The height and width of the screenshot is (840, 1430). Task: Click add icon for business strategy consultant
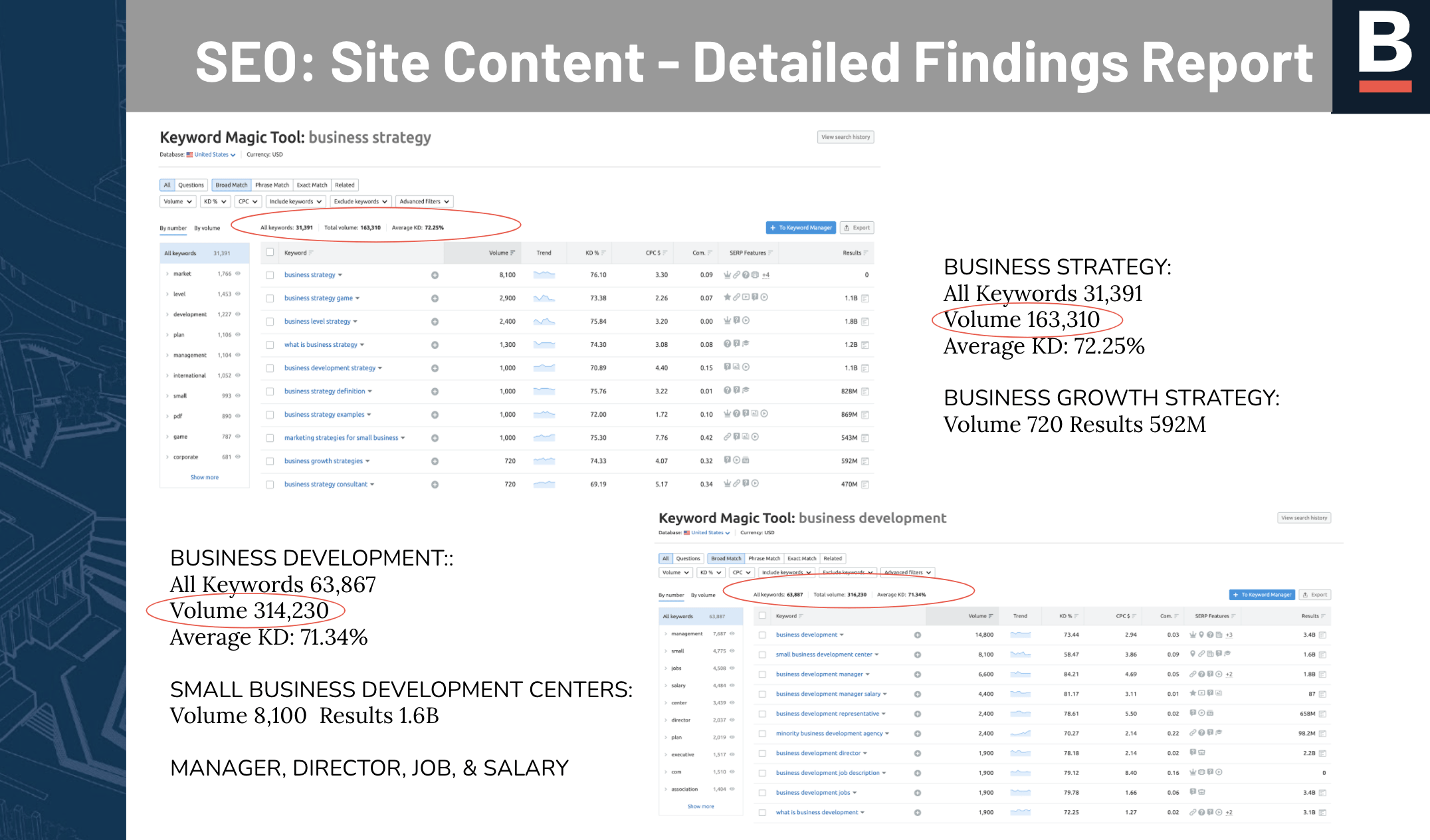(x=435, y=484)
